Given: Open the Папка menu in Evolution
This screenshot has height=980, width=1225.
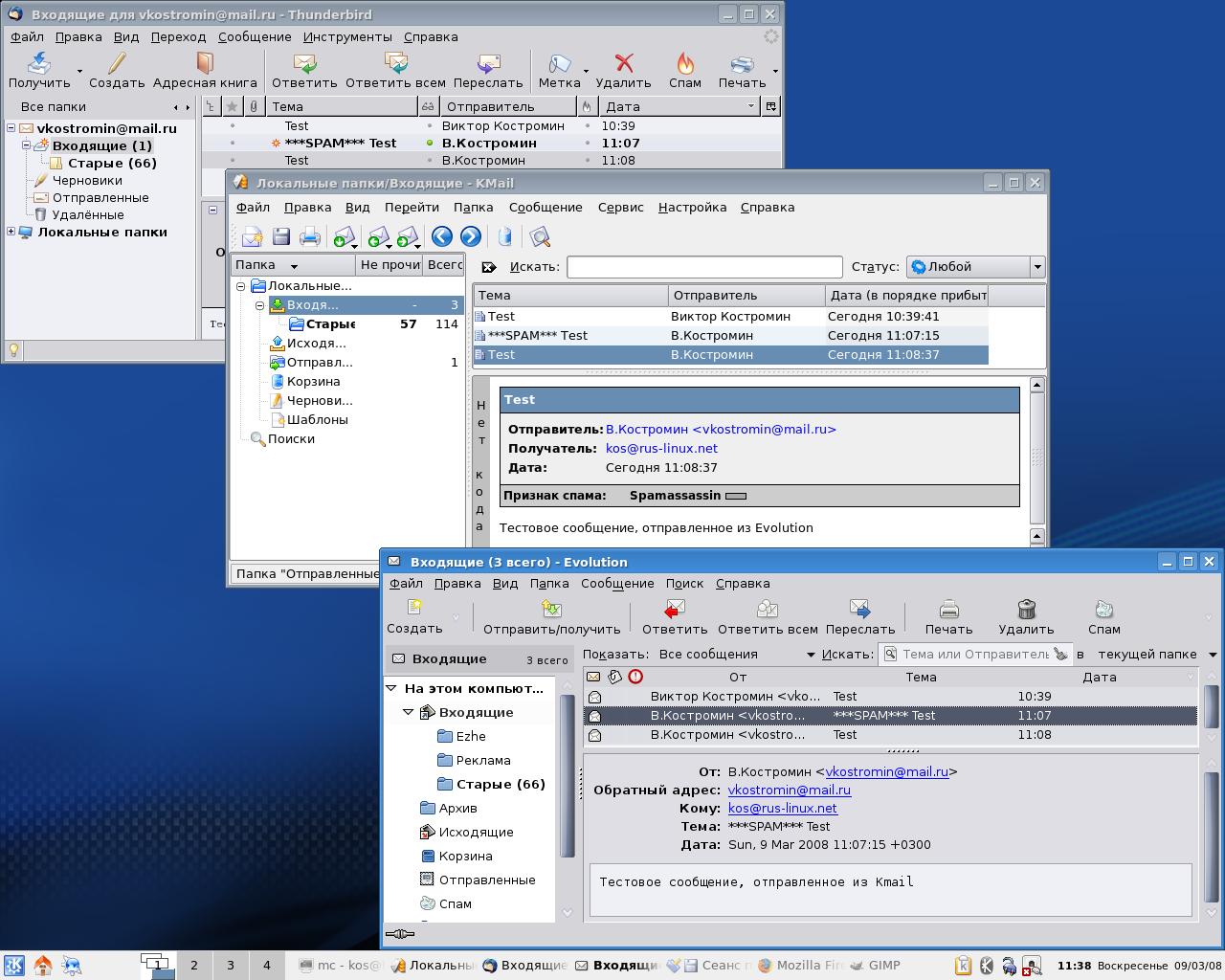Looking at the screenshot, I should pos(549,583).
